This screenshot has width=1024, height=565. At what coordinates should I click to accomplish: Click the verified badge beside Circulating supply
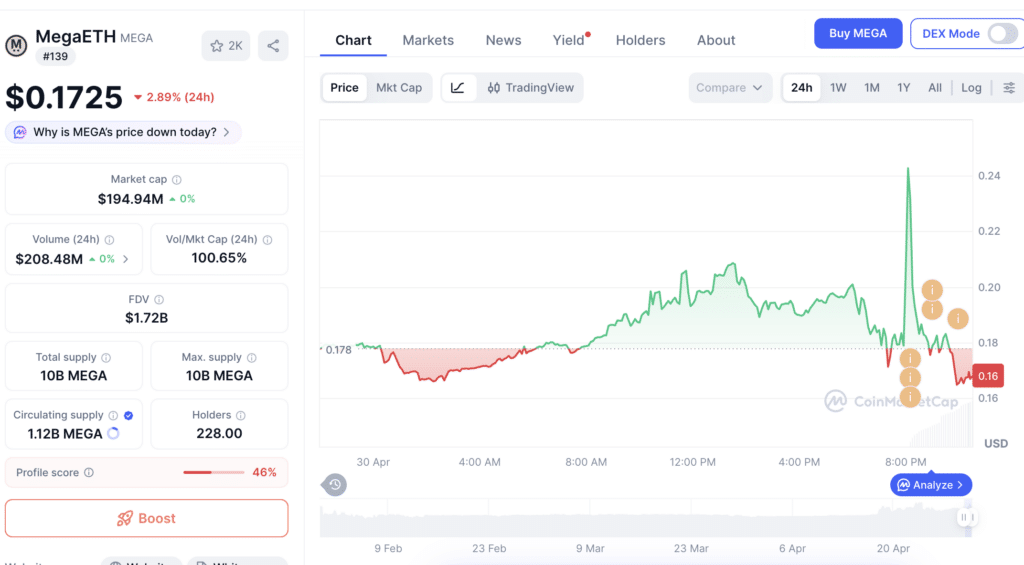[x=129, y=415]
